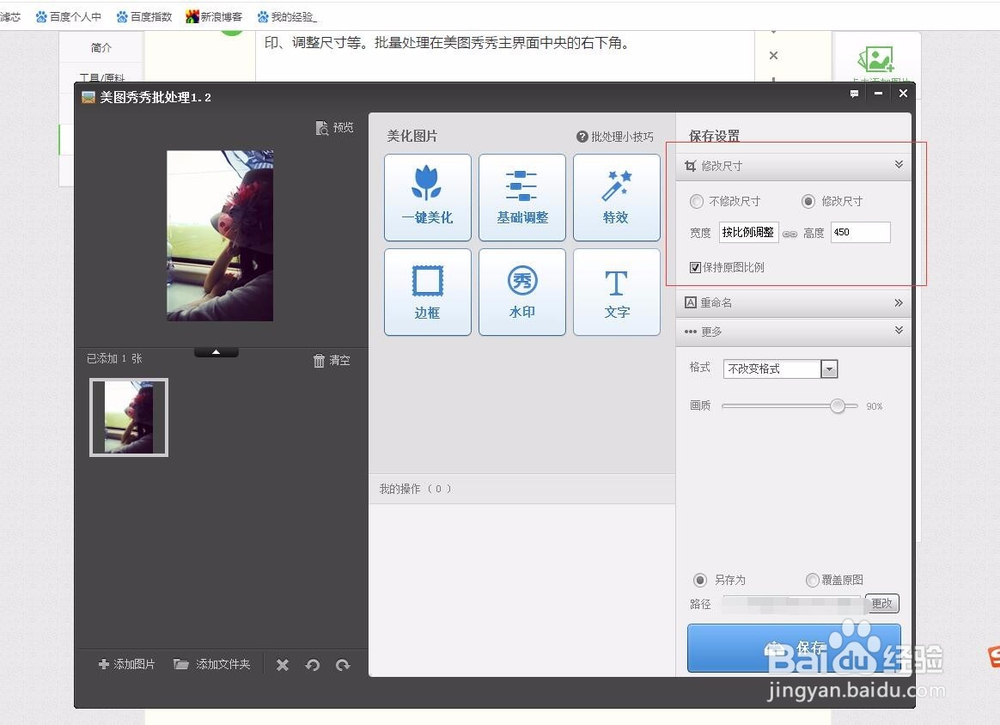Open the 边框 (frames) tool

pos(427,292)
